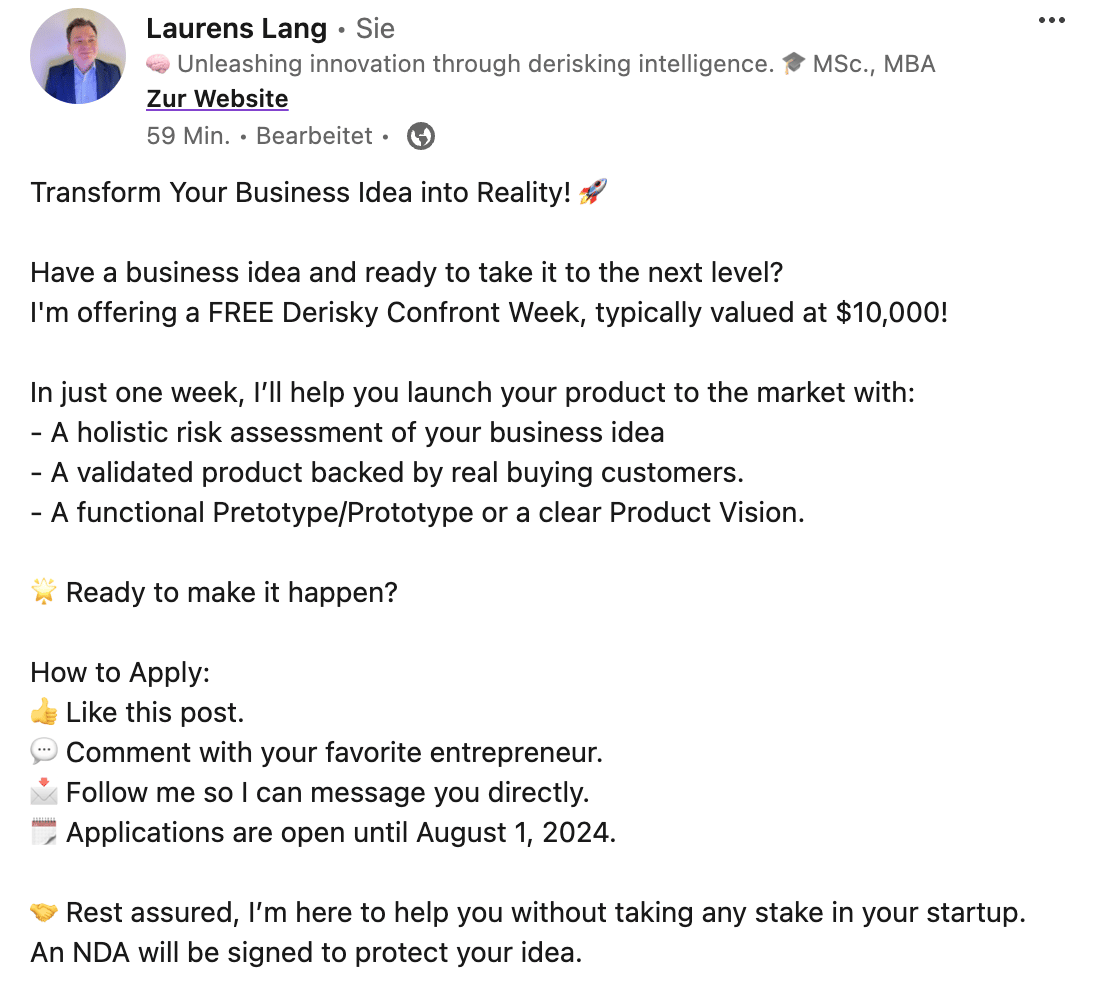The height and width of the screenshot is (988, 1104).
Task: Follow the Zur Website link
Action: [x=217, y=99]
